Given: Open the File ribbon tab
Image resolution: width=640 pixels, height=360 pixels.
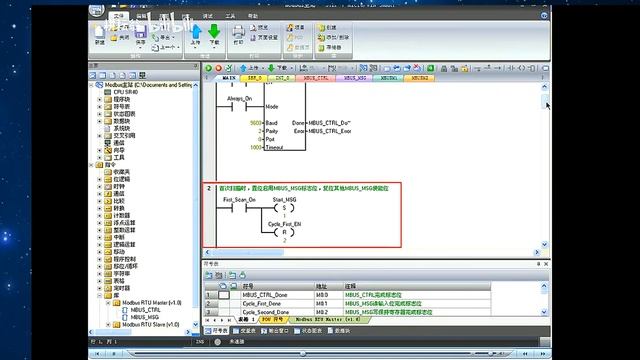Looking at the screenshot, I should coord(119,16).
